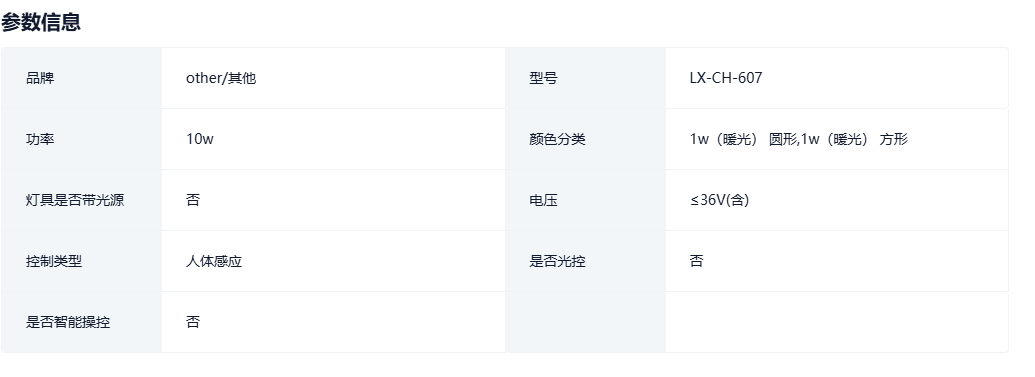Click the 否 value beside 是否智能操控
Viewport: 1035px width, 377px height.
(x=193, y=322)
